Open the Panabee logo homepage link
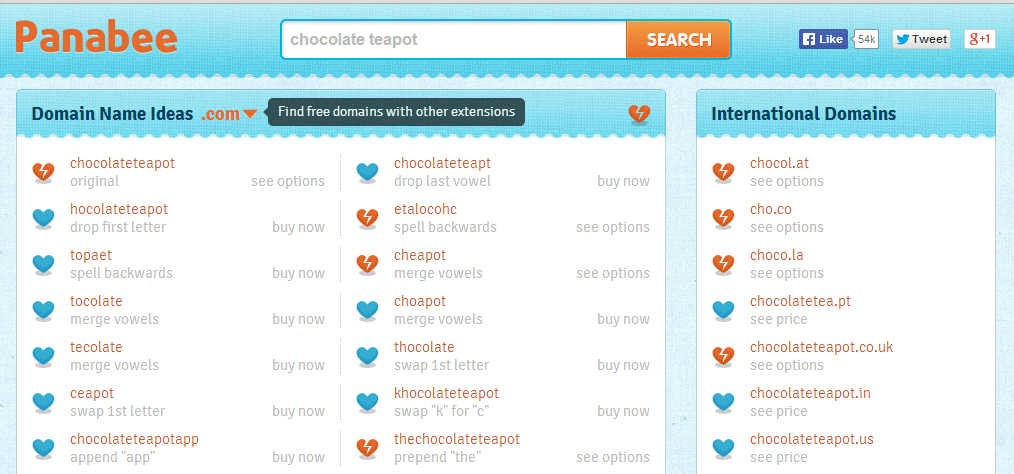The image size is (1014, 474). pyautogui.click(x=96, y=38)
